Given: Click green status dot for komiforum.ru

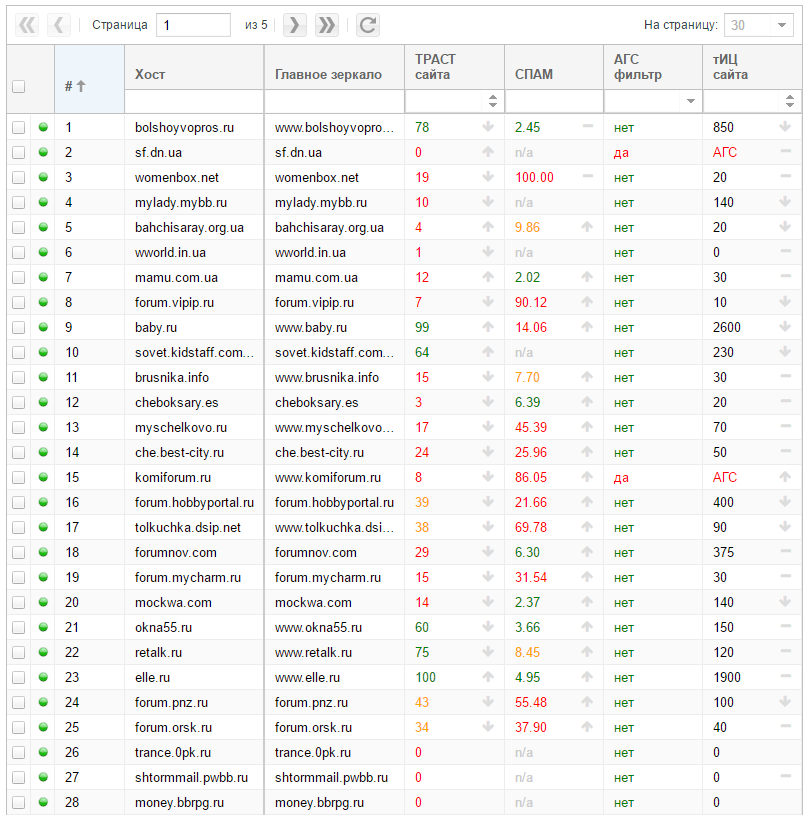Looking at the screenshot, I should (x=43, y=477).
